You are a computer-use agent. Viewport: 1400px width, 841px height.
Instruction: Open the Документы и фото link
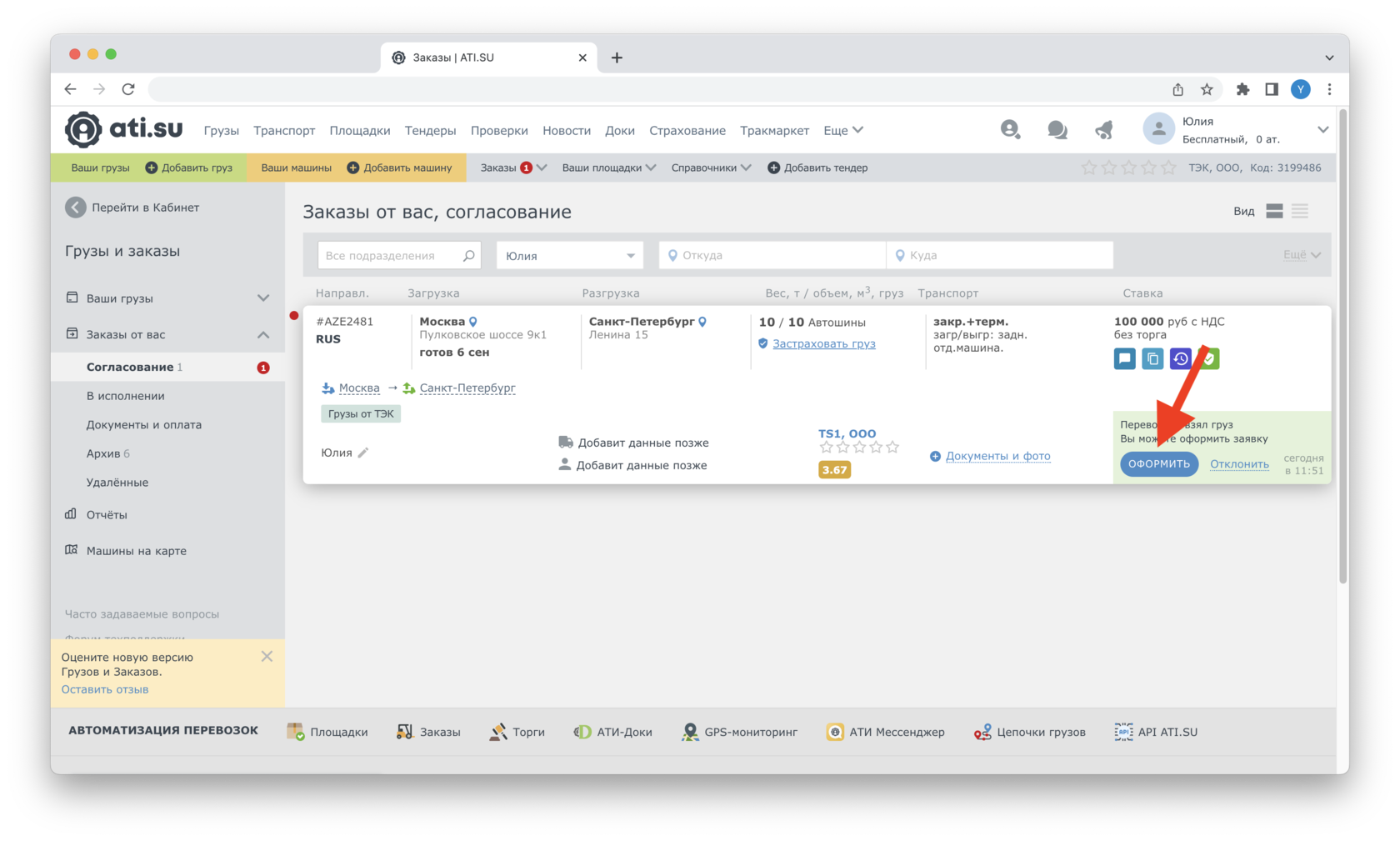pyautogui.click(x=997, y=456)
